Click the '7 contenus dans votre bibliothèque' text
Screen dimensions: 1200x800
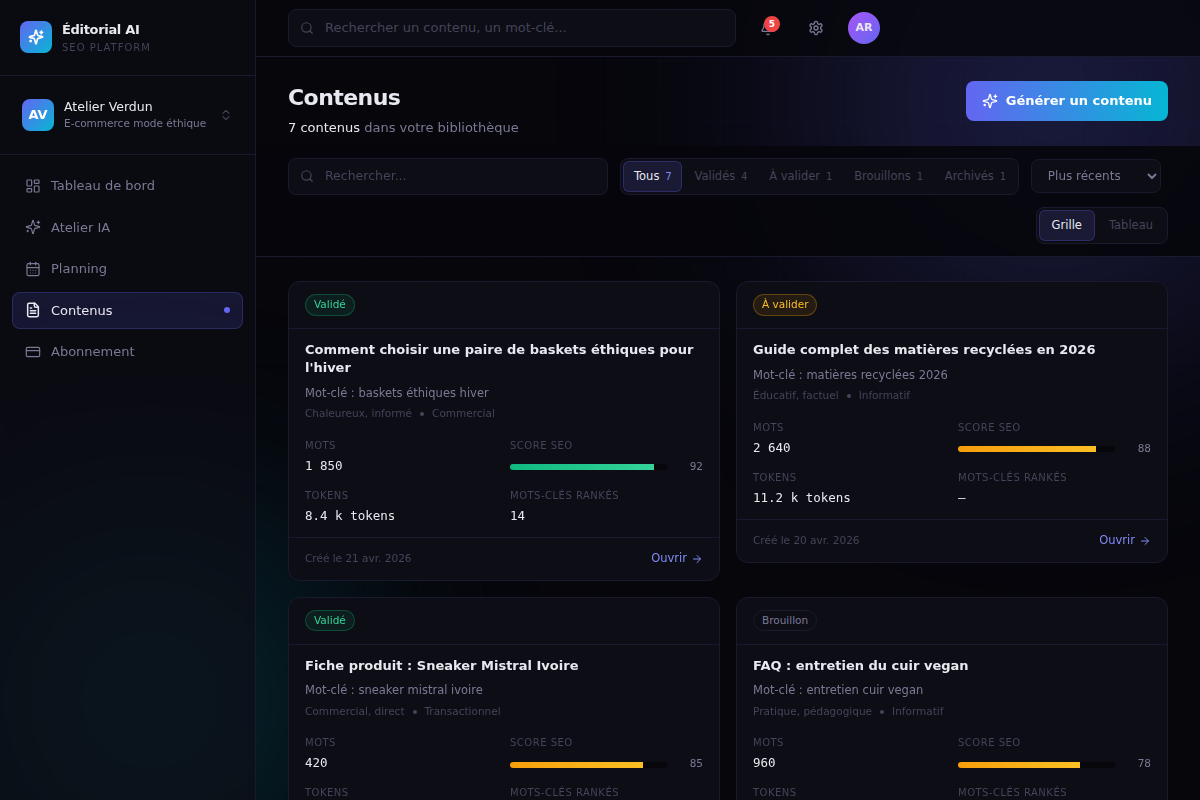click(x=403, y=128)
